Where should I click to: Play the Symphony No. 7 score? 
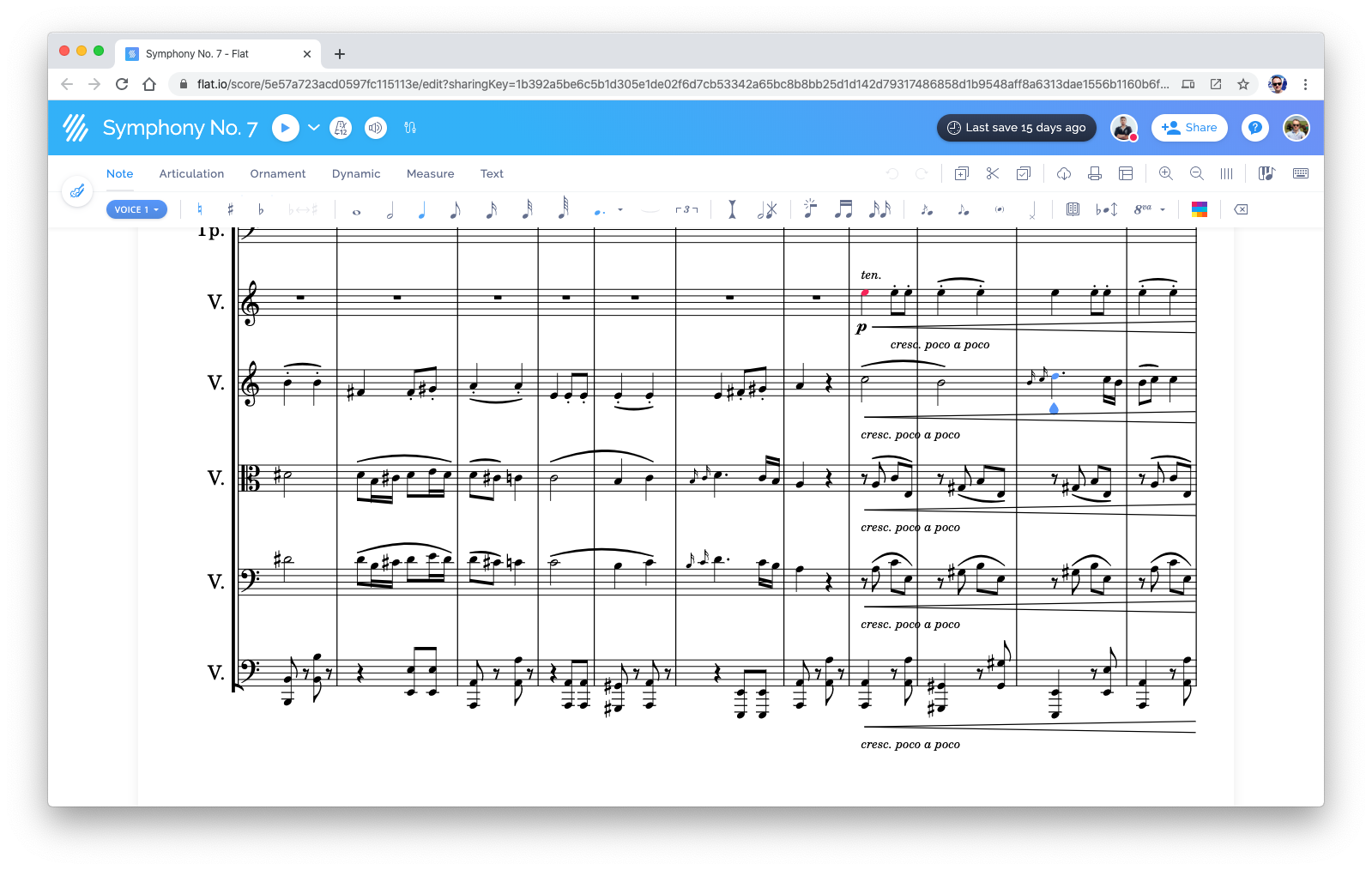[x=285, y=128]
